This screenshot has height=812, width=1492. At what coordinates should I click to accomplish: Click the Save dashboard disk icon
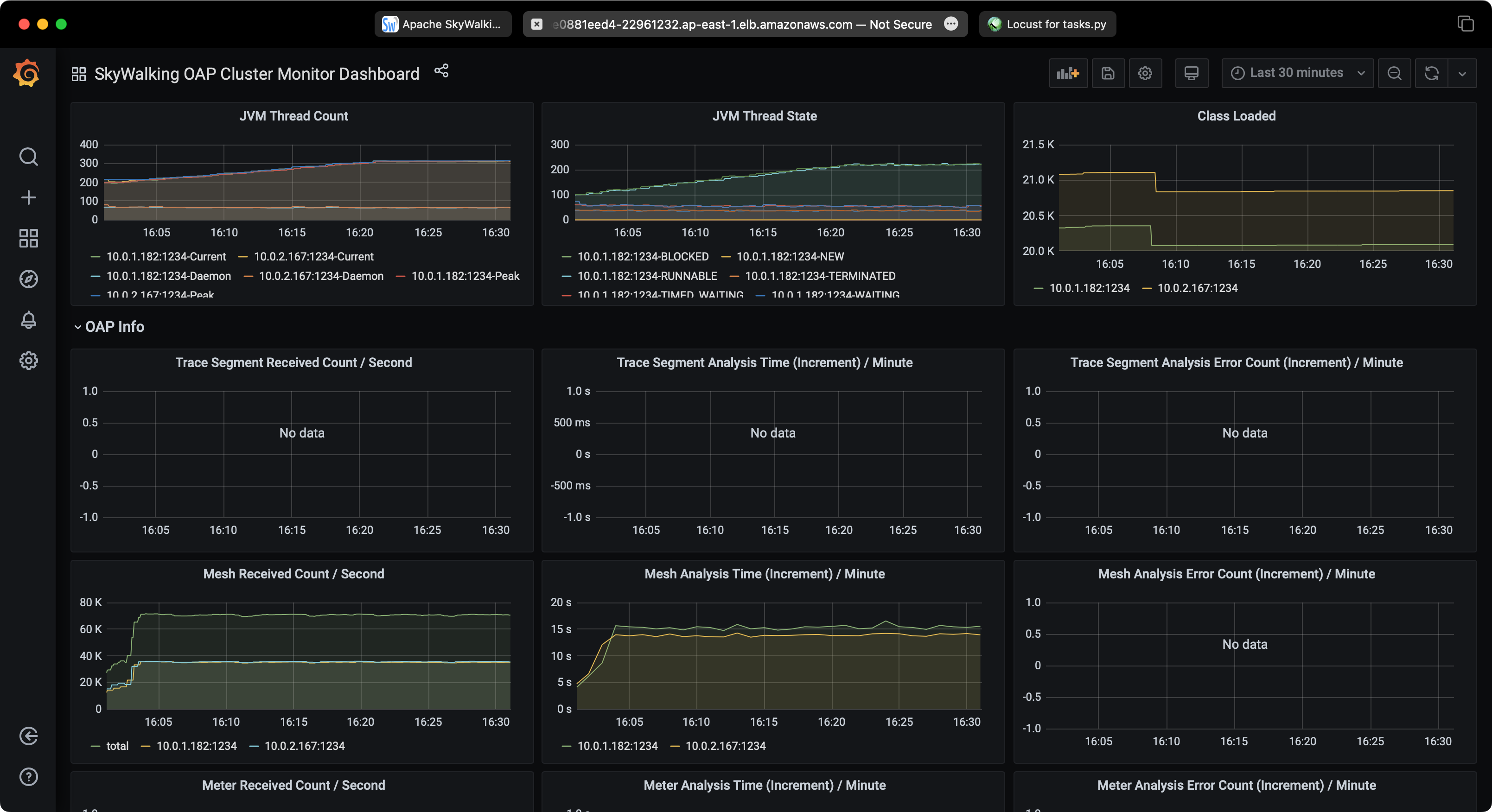[1108, 74]
